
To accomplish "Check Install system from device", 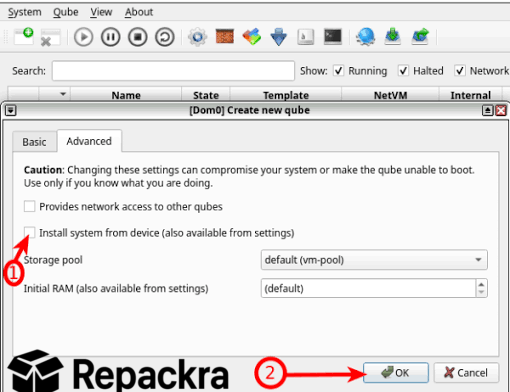I will [29, 232].
